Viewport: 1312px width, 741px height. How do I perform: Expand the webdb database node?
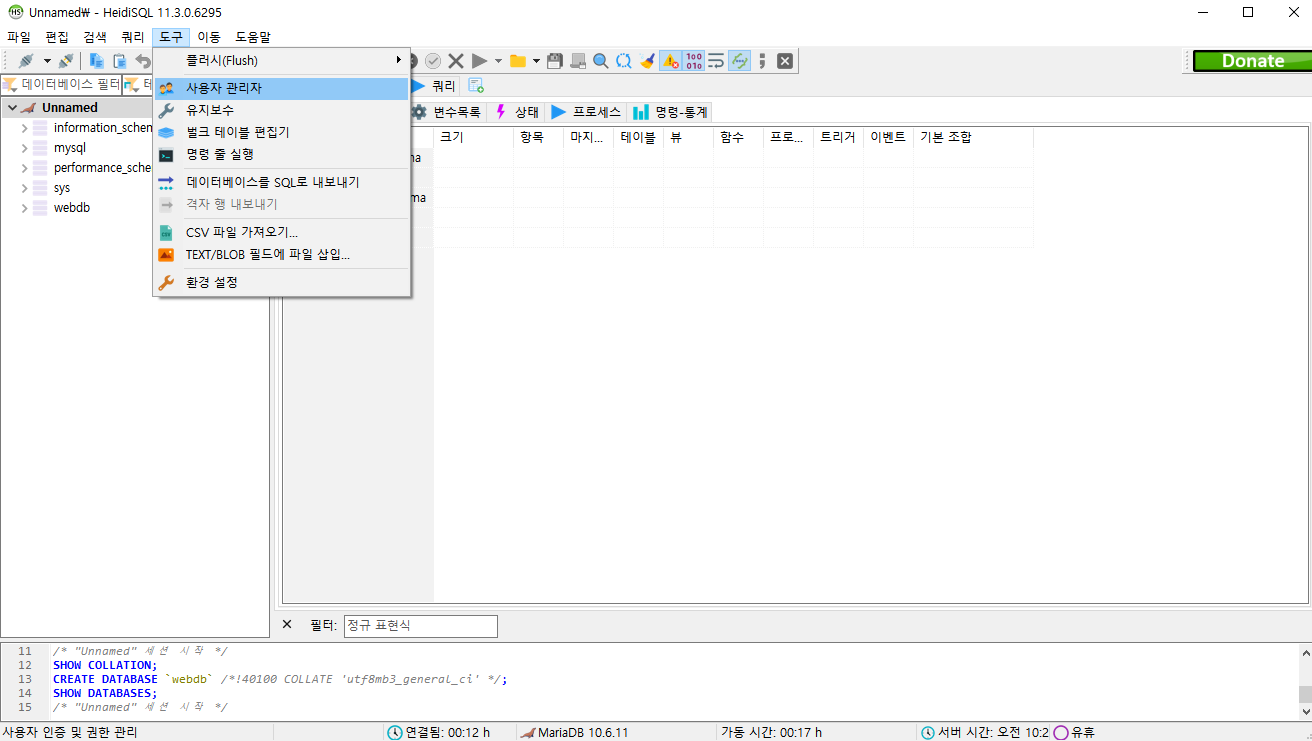click(x=25, y=208)
